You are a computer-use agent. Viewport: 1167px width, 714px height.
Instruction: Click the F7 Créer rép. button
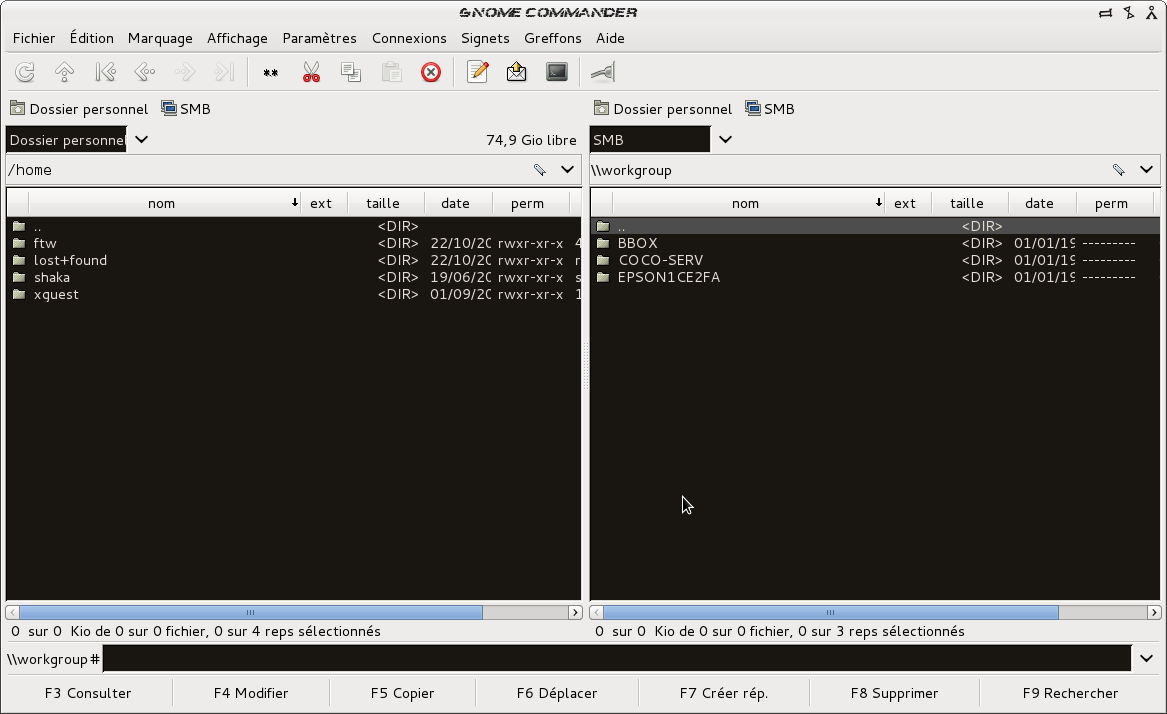[723, 693]
